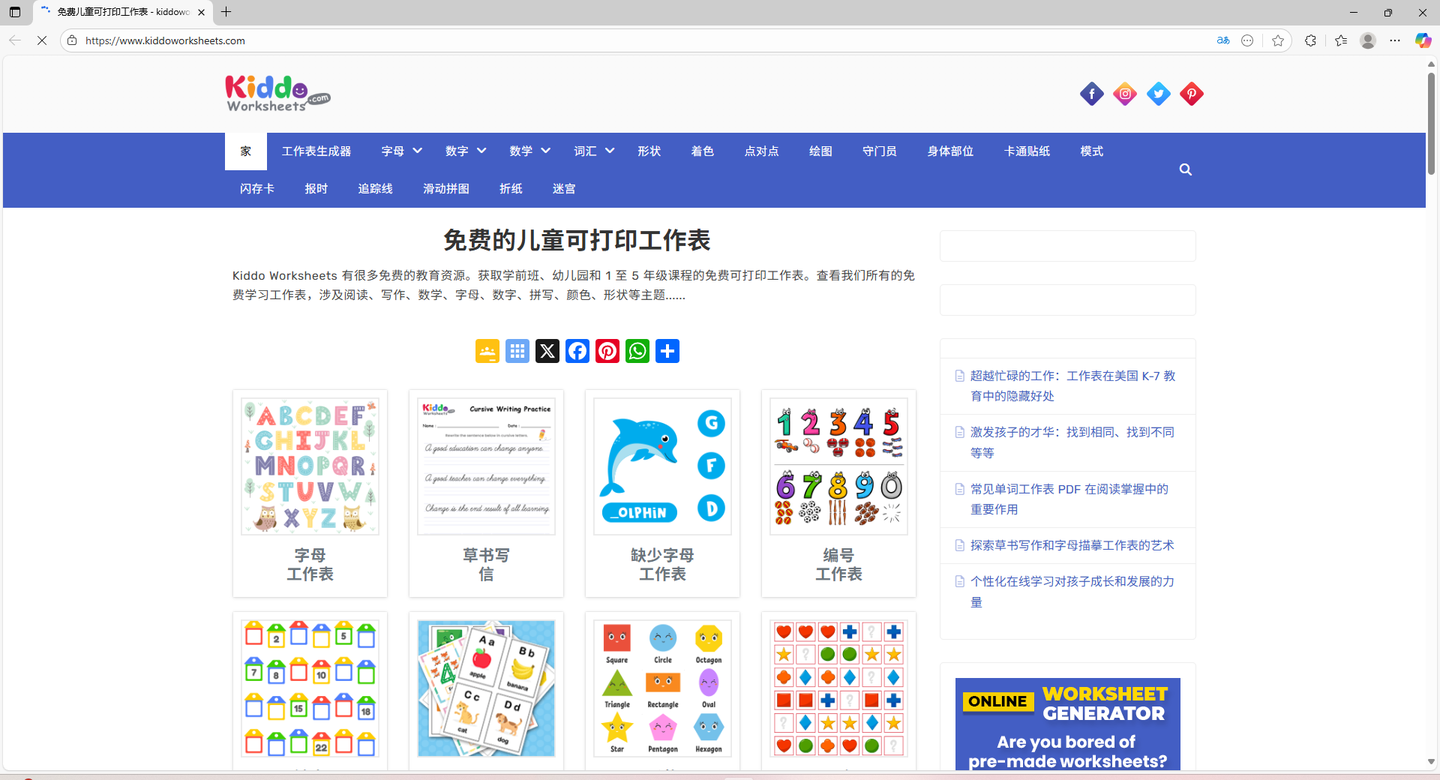Open the 点对点 menu item
This screenshot has height=780, width=1440.
pyautogui.click(x=761, y=151)
